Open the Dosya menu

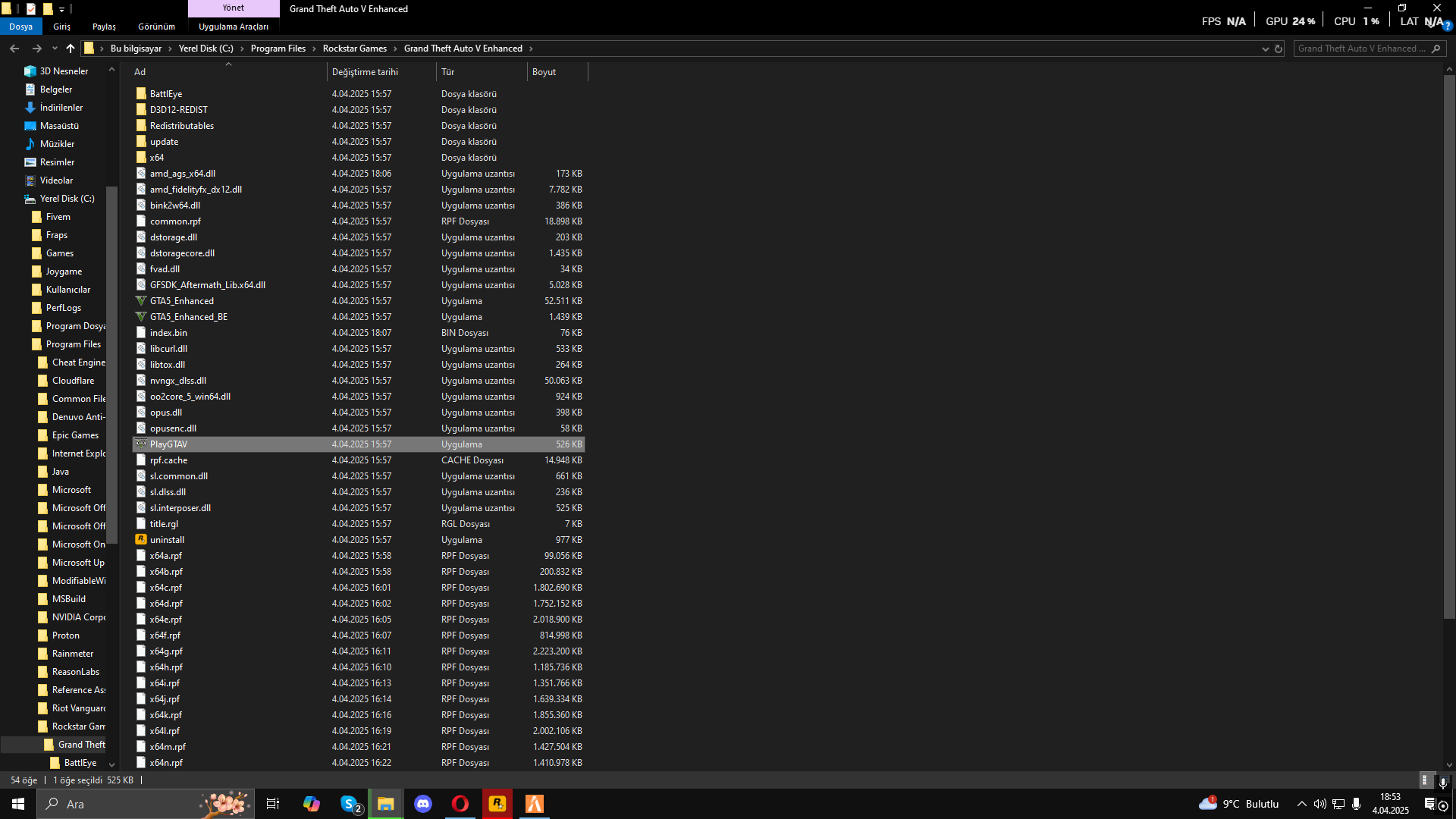20,27
